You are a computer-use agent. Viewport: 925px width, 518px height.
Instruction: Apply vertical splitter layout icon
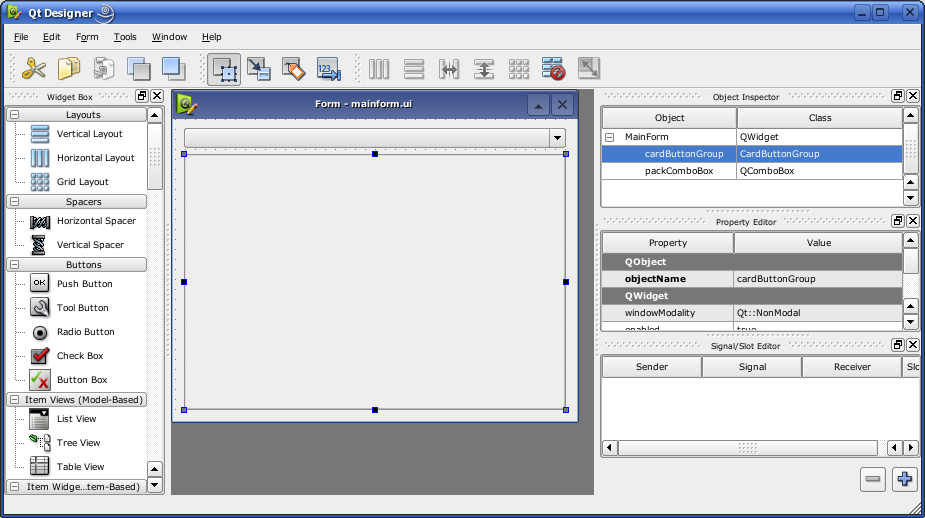tap(484, 69)
